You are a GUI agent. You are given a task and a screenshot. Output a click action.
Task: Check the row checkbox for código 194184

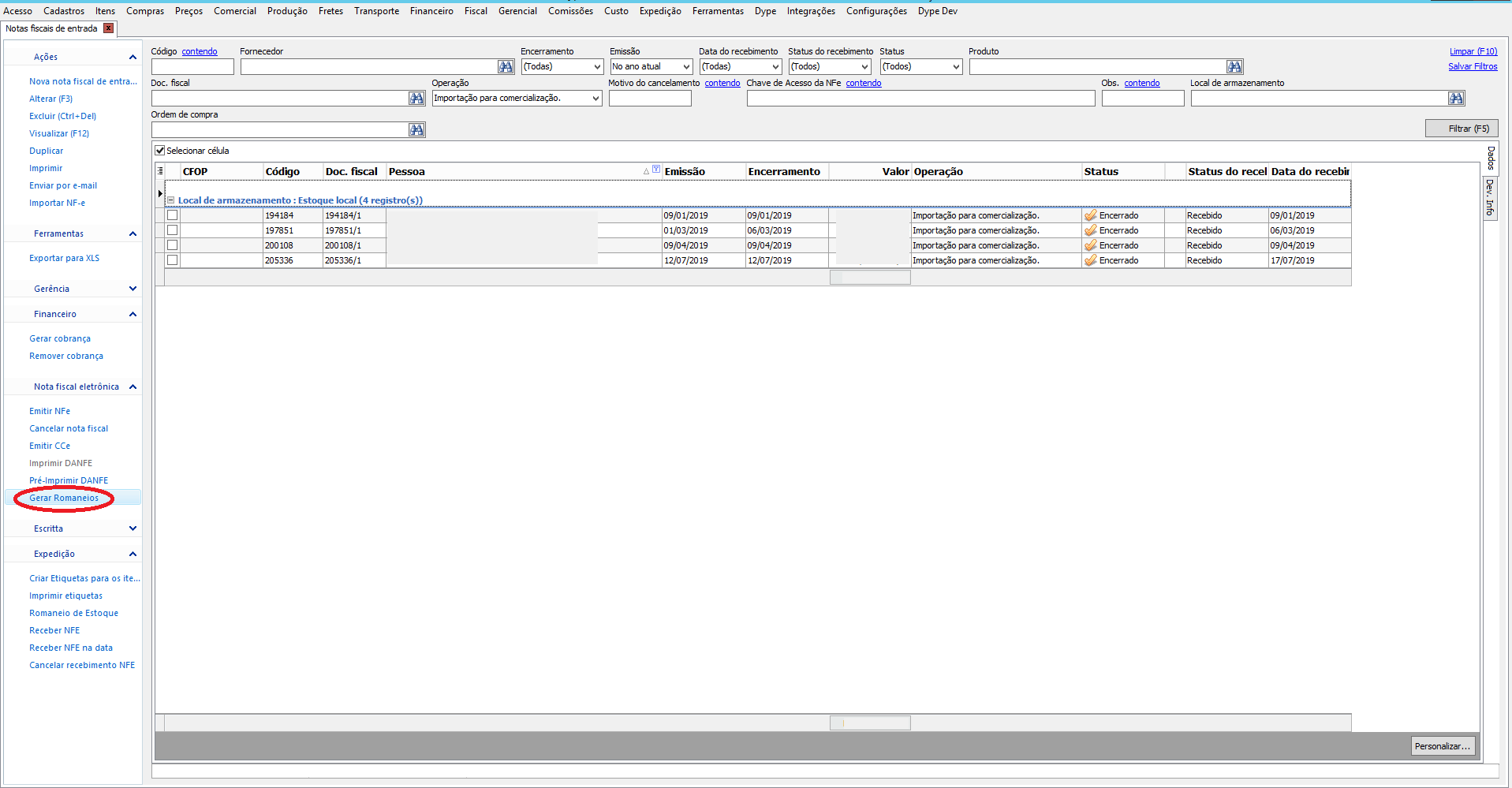(x=172, y=215)
